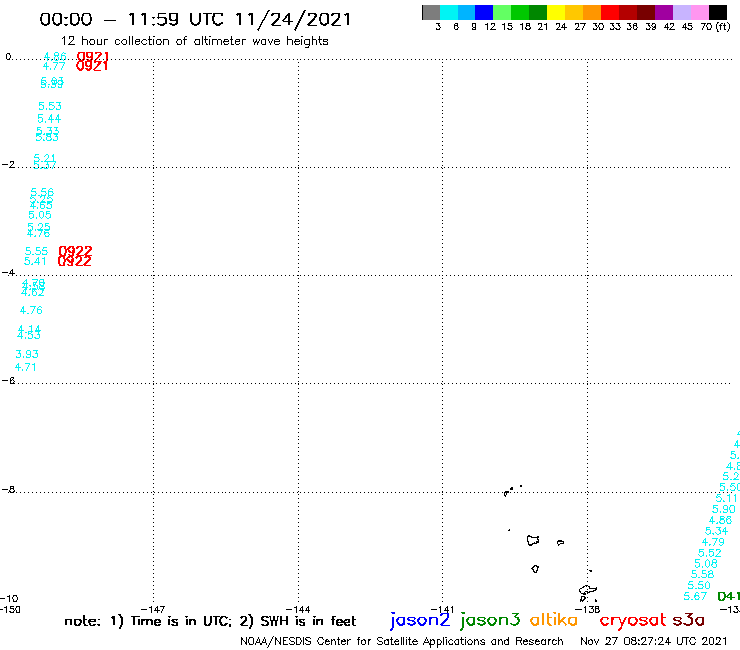Click the lavender legend color swatch

[x=681, y=12]
